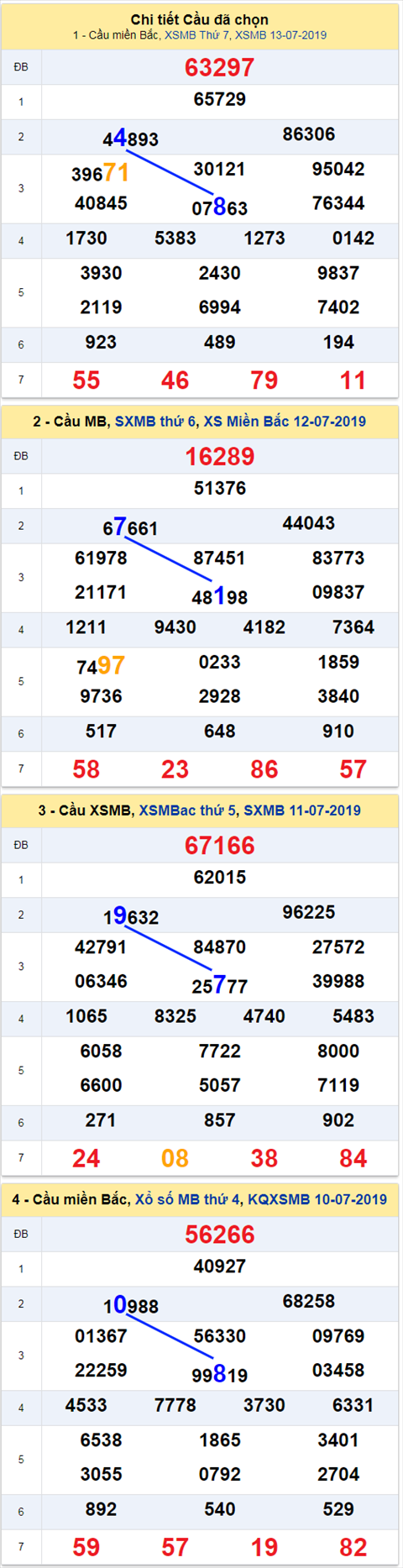
Task: Select special prize number 56266
Action: (x=220, y=1234)
